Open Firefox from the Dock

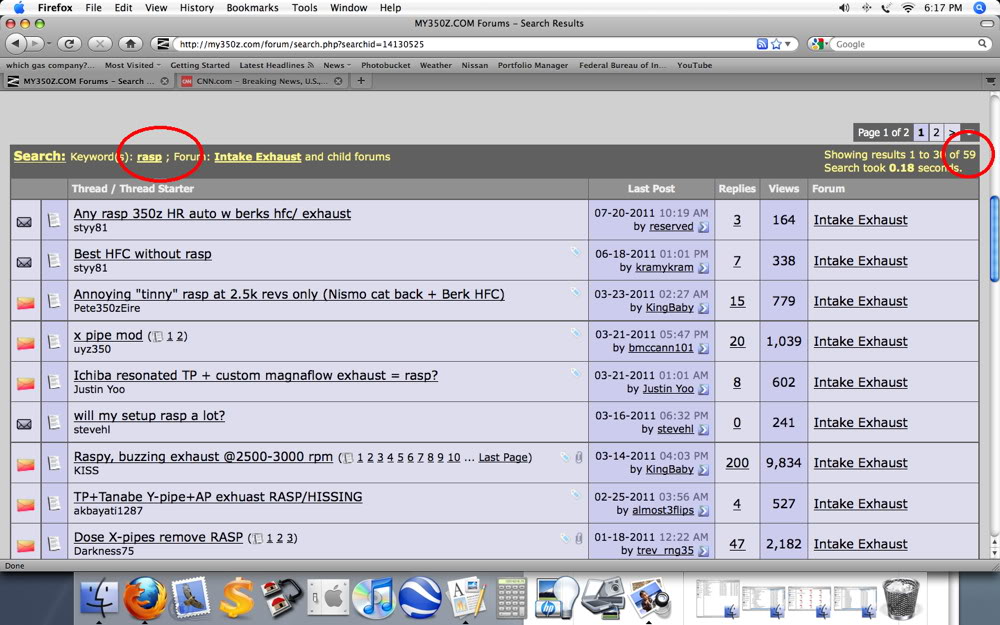(145, 598)
